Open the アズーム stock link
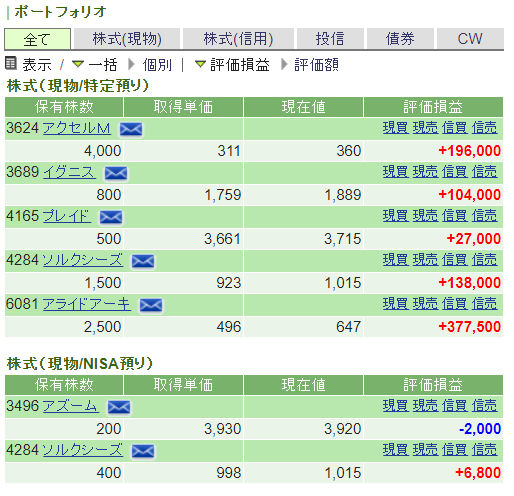This screenshot has width=514, height=496. pos(71,406)
